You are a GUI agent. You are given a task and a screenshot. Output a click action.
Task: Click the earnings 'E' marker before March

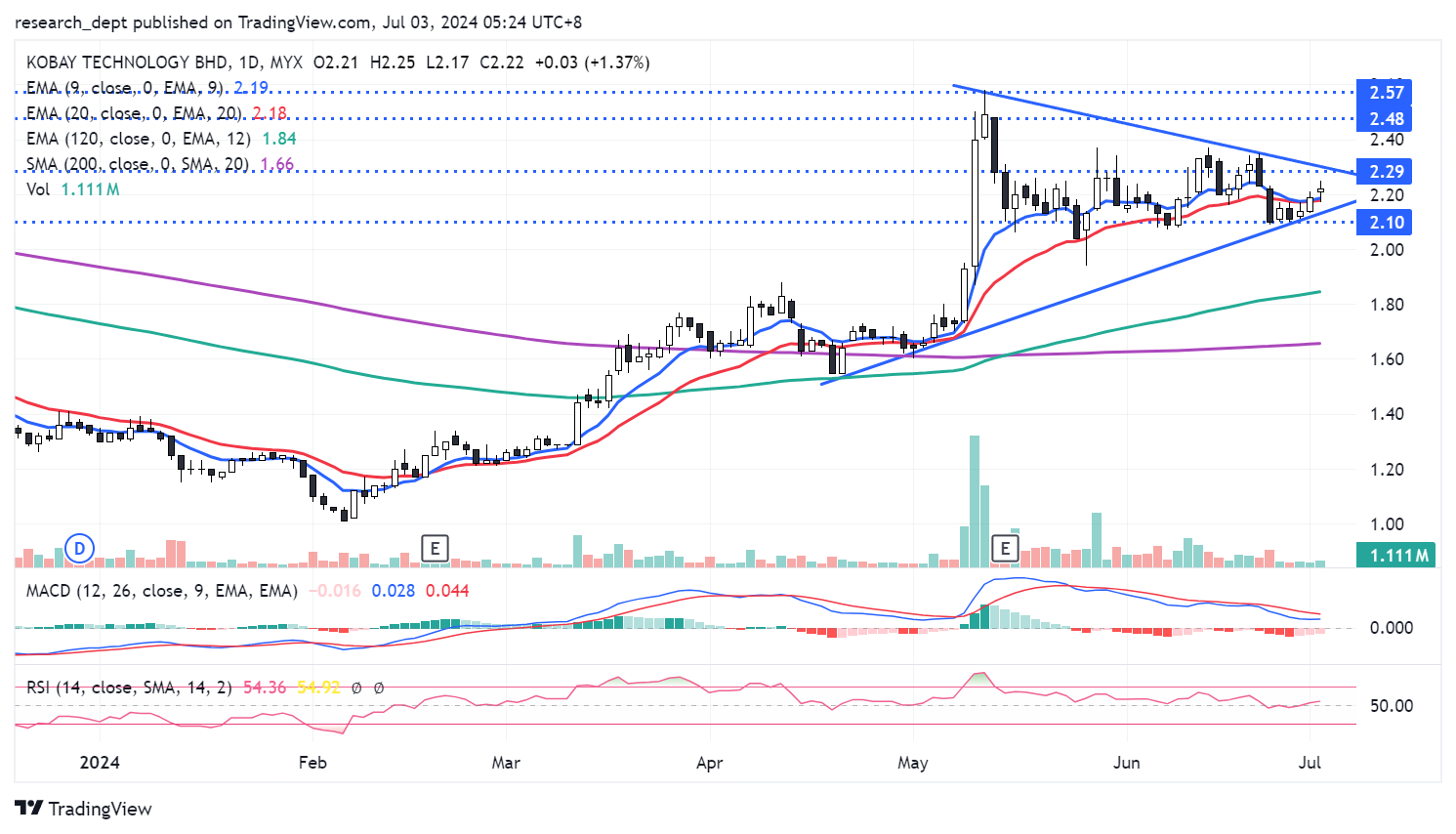click(435, 548)
